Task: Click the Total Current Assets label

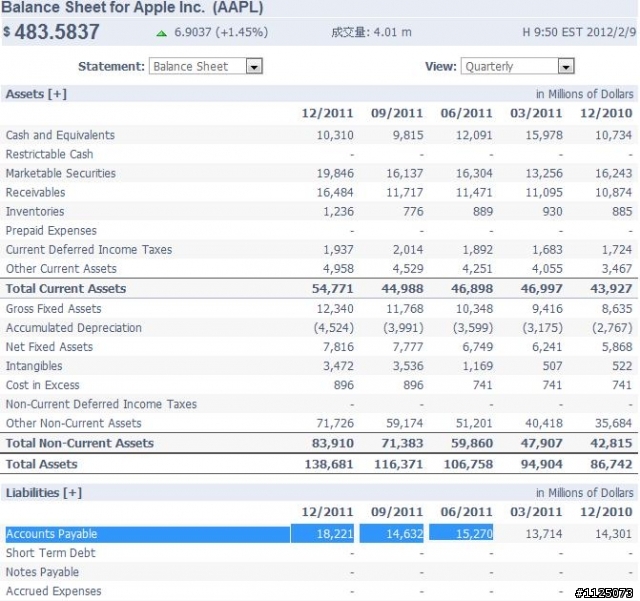Action: point(66,289)
